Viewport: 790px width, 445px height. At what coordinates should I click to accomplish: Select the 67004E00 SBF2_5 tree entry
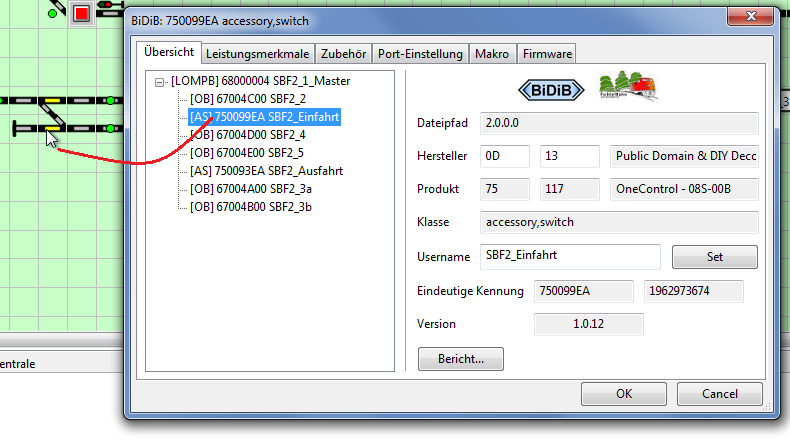coord(247,153)
